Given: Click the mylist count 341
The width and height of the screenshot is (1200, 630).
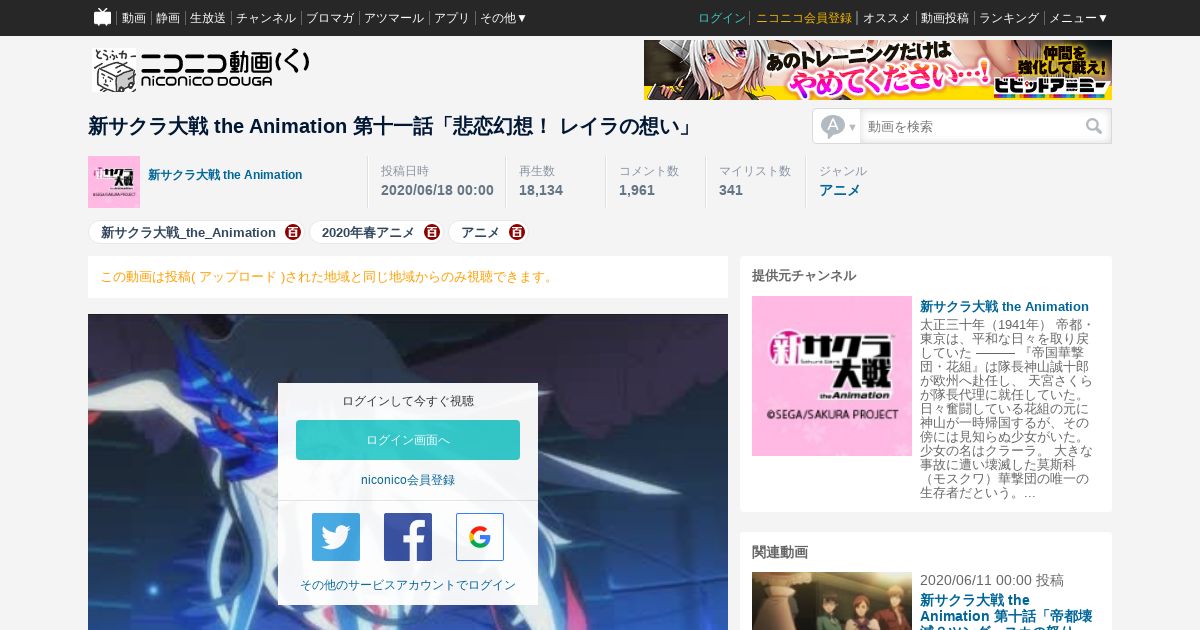Looking at the screenshot, I should (x=731, y=190).
